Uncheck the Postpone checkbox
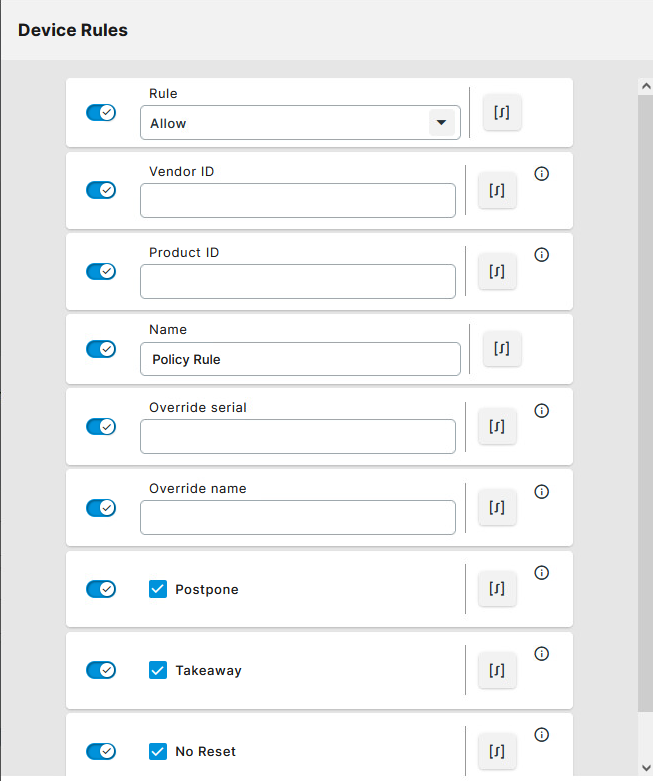 tap(157, 589)
